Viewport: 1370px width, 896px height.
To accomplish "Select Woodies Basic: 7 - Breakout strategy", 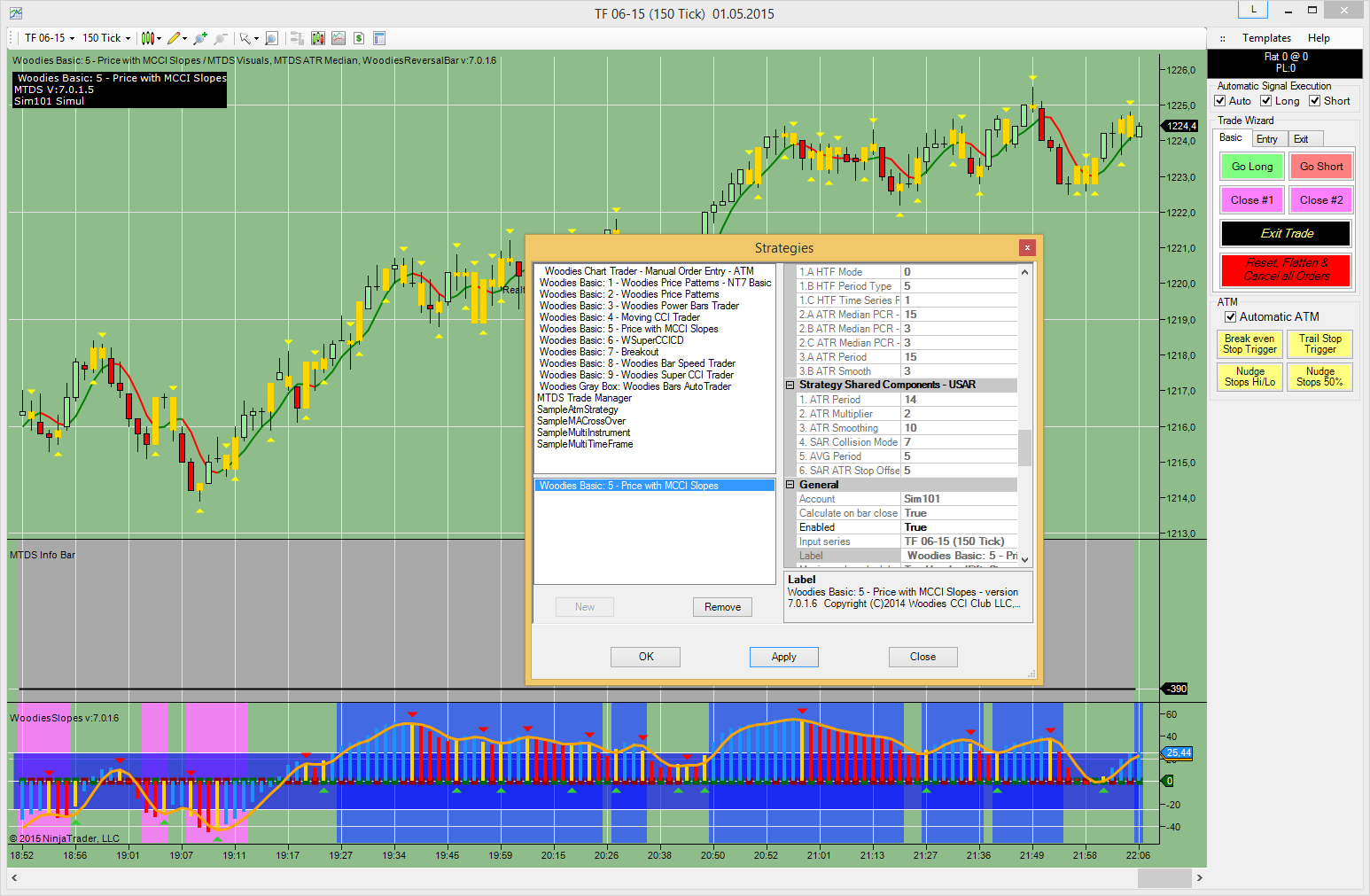I will 599,352.
